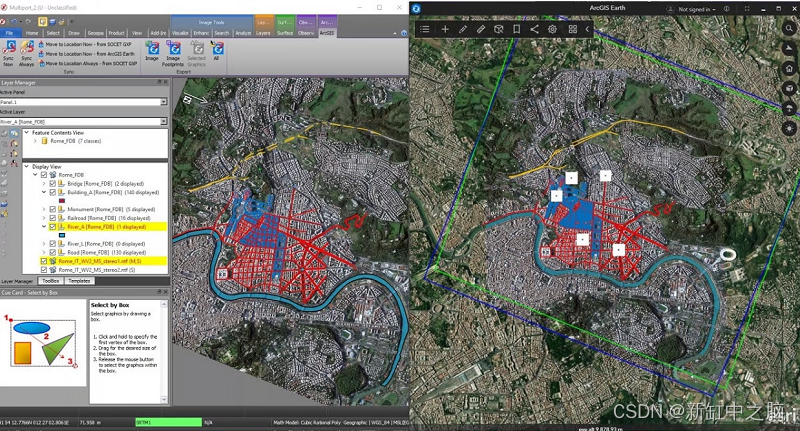
Task: Switch to the Home ribbon tab
Action: click(32, 33)
